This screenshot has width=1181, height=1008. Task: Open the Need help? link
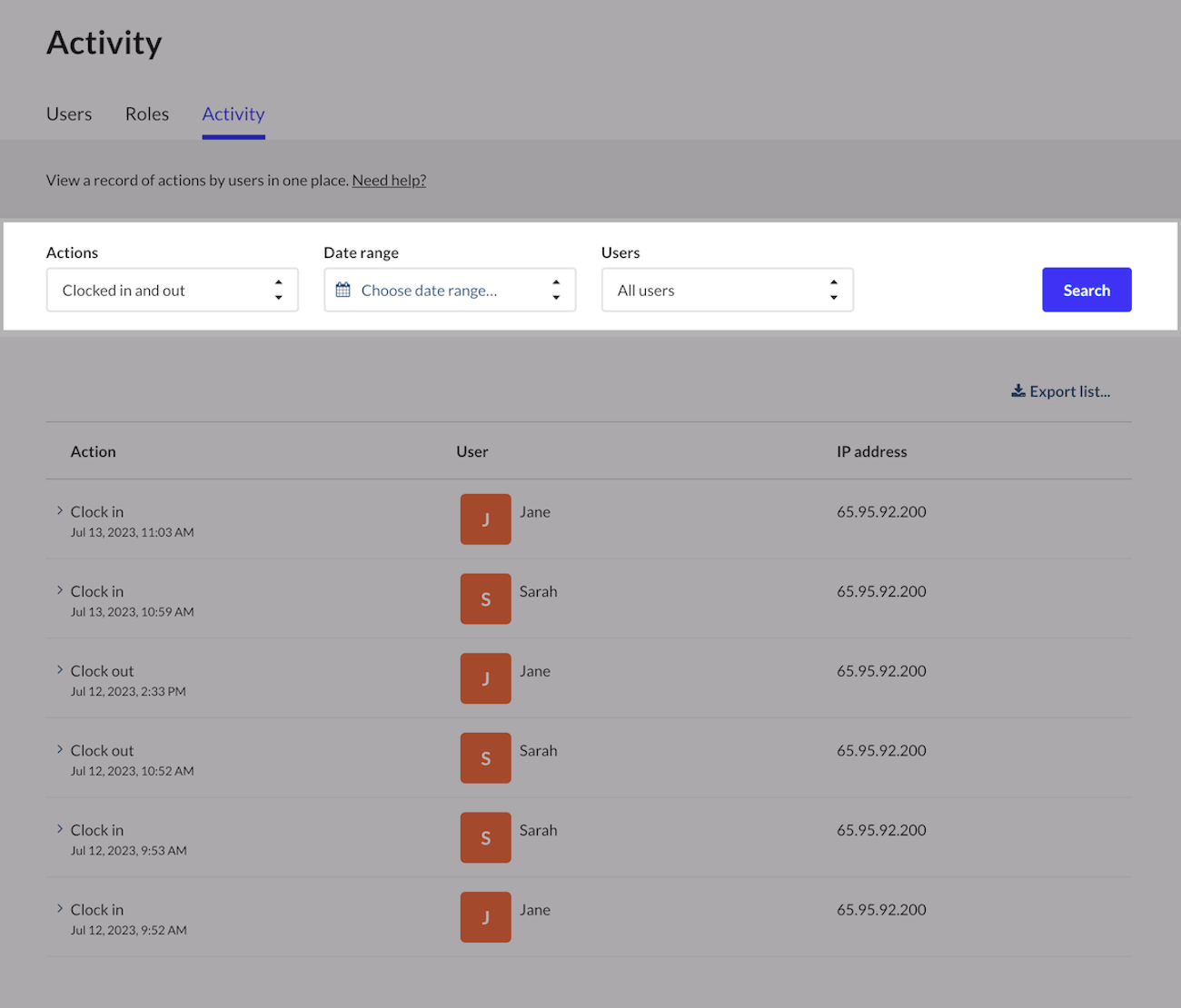click(x=389, y=181)
